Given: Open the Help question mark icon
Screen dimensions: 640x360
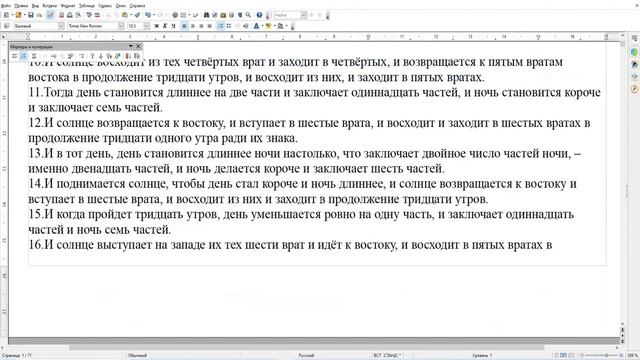Looking at the screenshot, I should tap(259, 15).
